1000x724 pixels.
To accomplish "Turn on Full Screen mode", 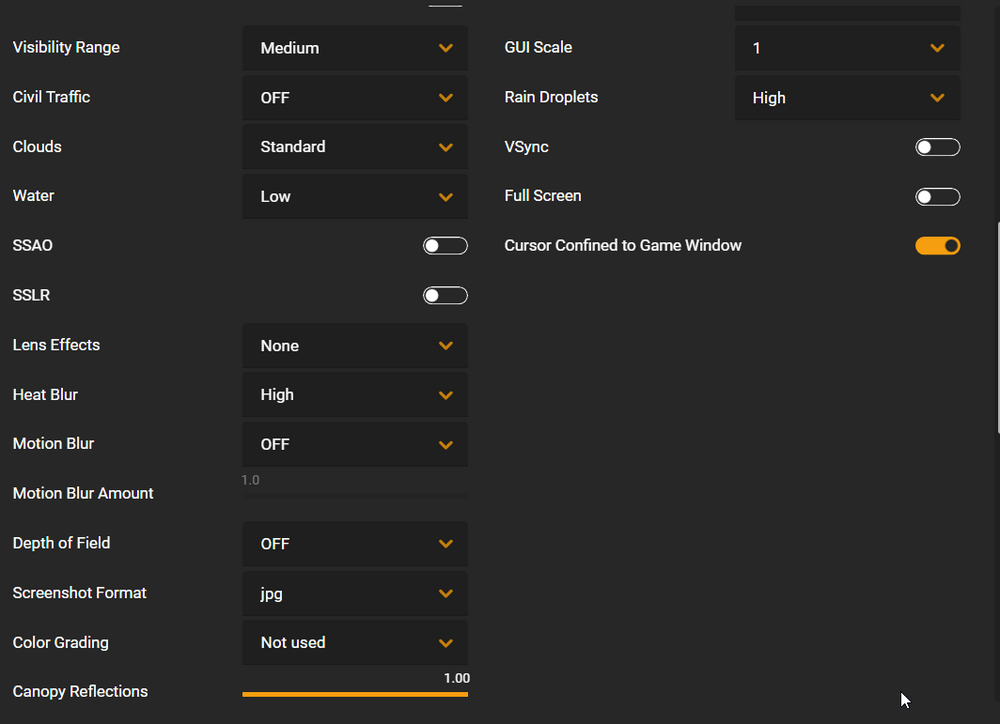I will coord(937,196).
